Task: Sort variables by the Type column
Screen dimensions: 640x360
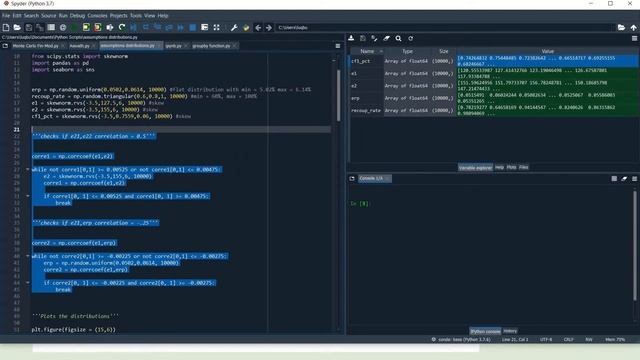Action: 407,51
